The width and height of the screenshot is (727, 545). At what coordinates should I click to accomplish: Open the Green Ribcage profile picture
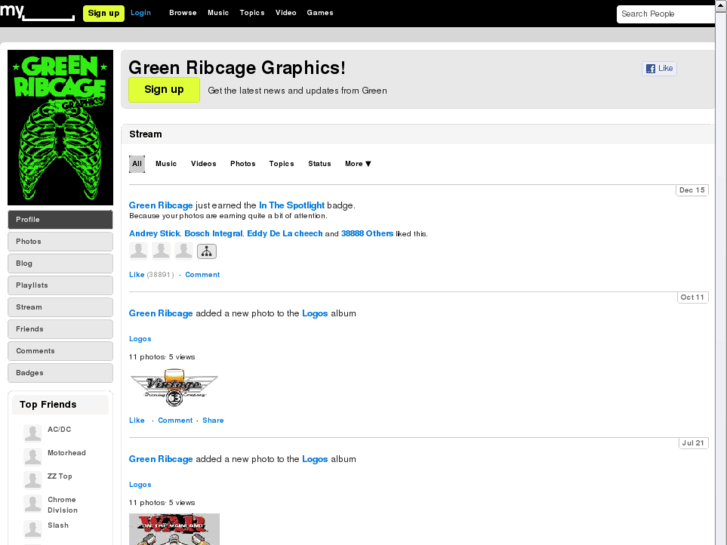[x=60, y=128]
